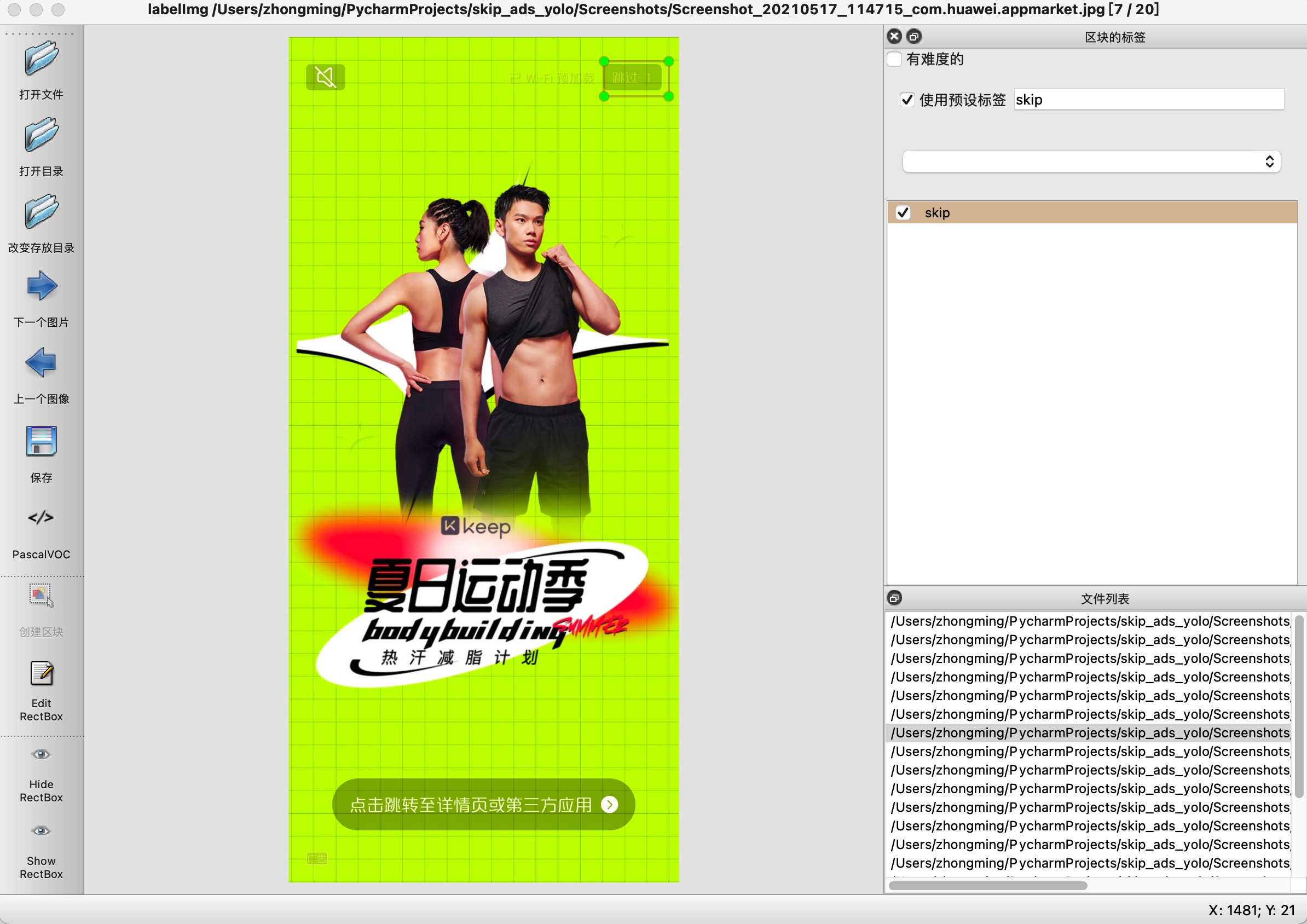The height and width of the screenshot is (924, 1307).
Task: Go to previous image with the left arrow
Action: coord(41,363)
